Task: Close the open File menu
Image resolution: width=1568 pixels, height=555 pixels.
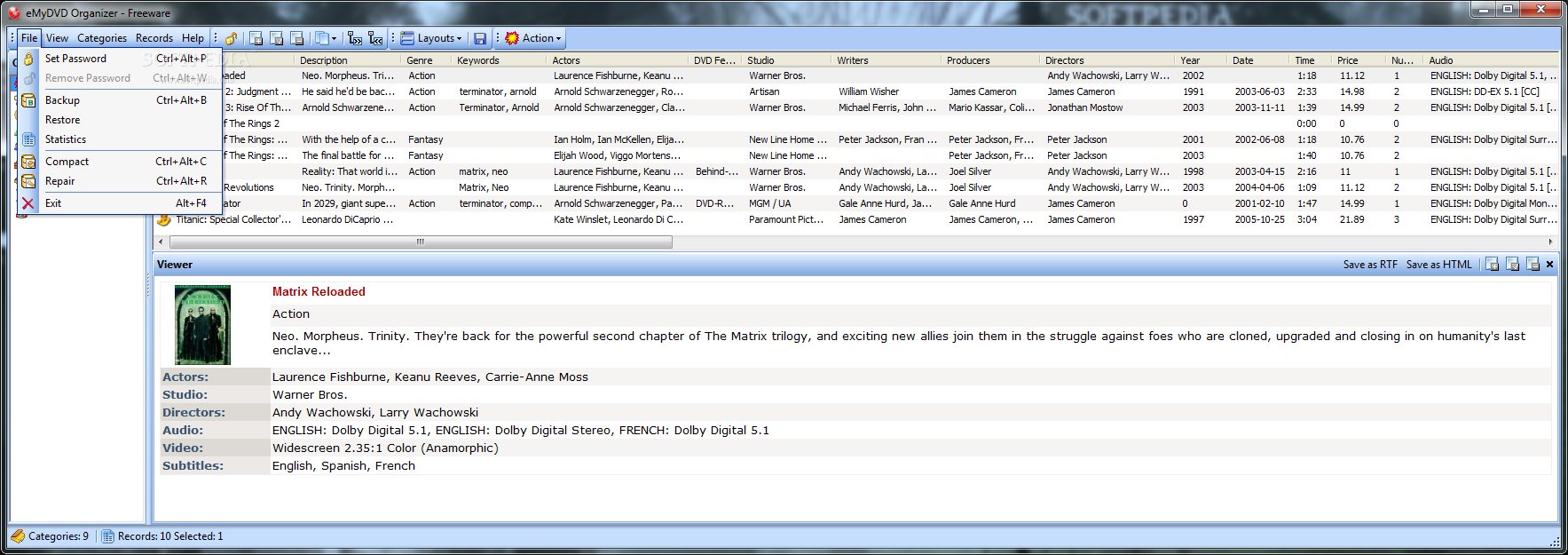Action: point(29,38)
